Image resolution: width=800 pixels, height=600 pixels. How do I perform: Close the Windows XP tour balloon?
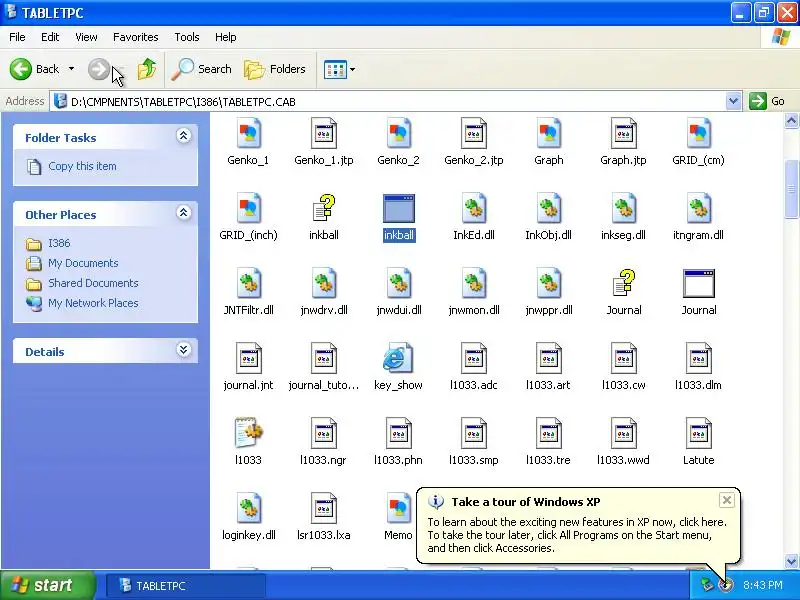[x=727, y=500]
